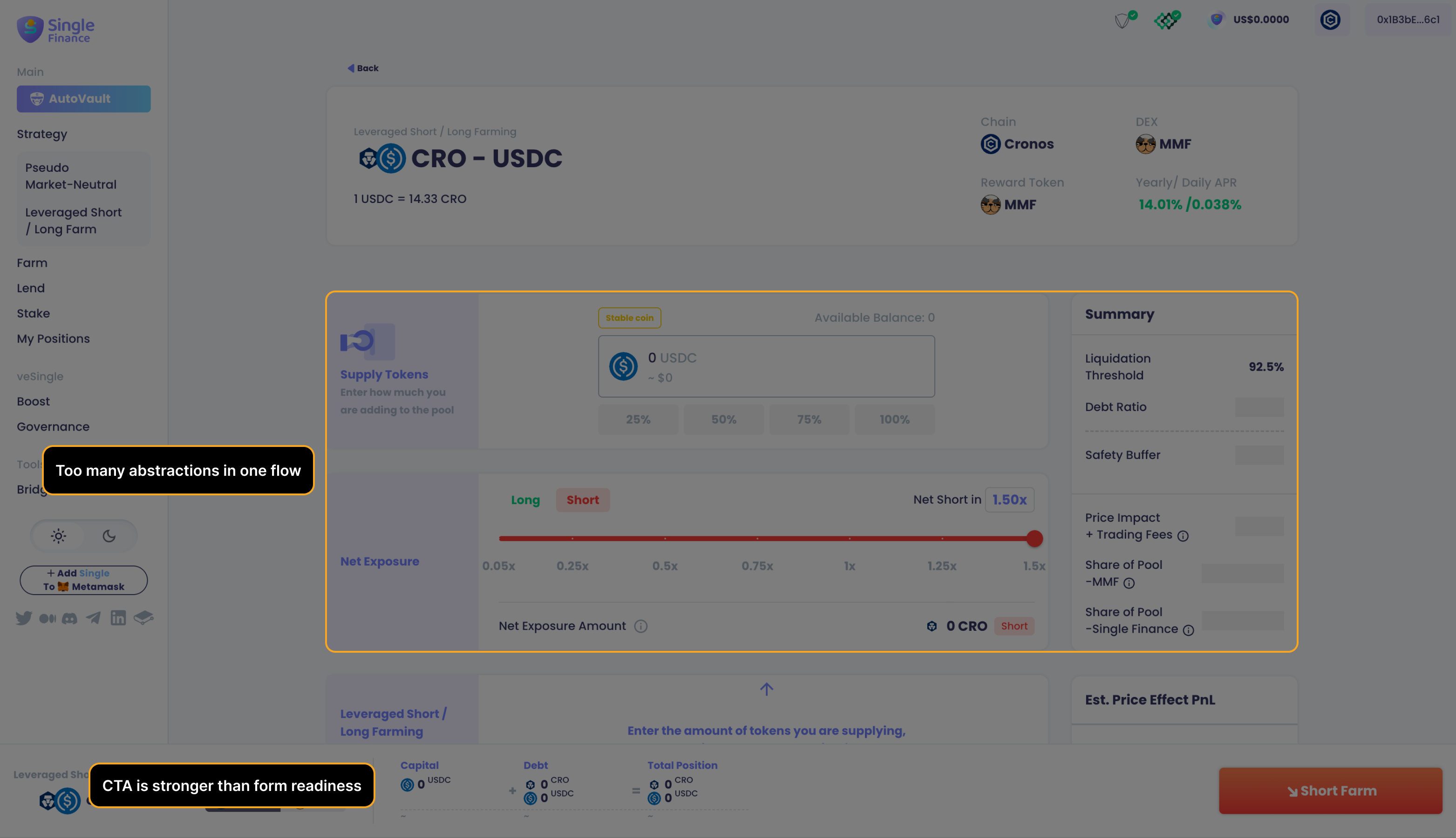Open the Stake section

34,314
